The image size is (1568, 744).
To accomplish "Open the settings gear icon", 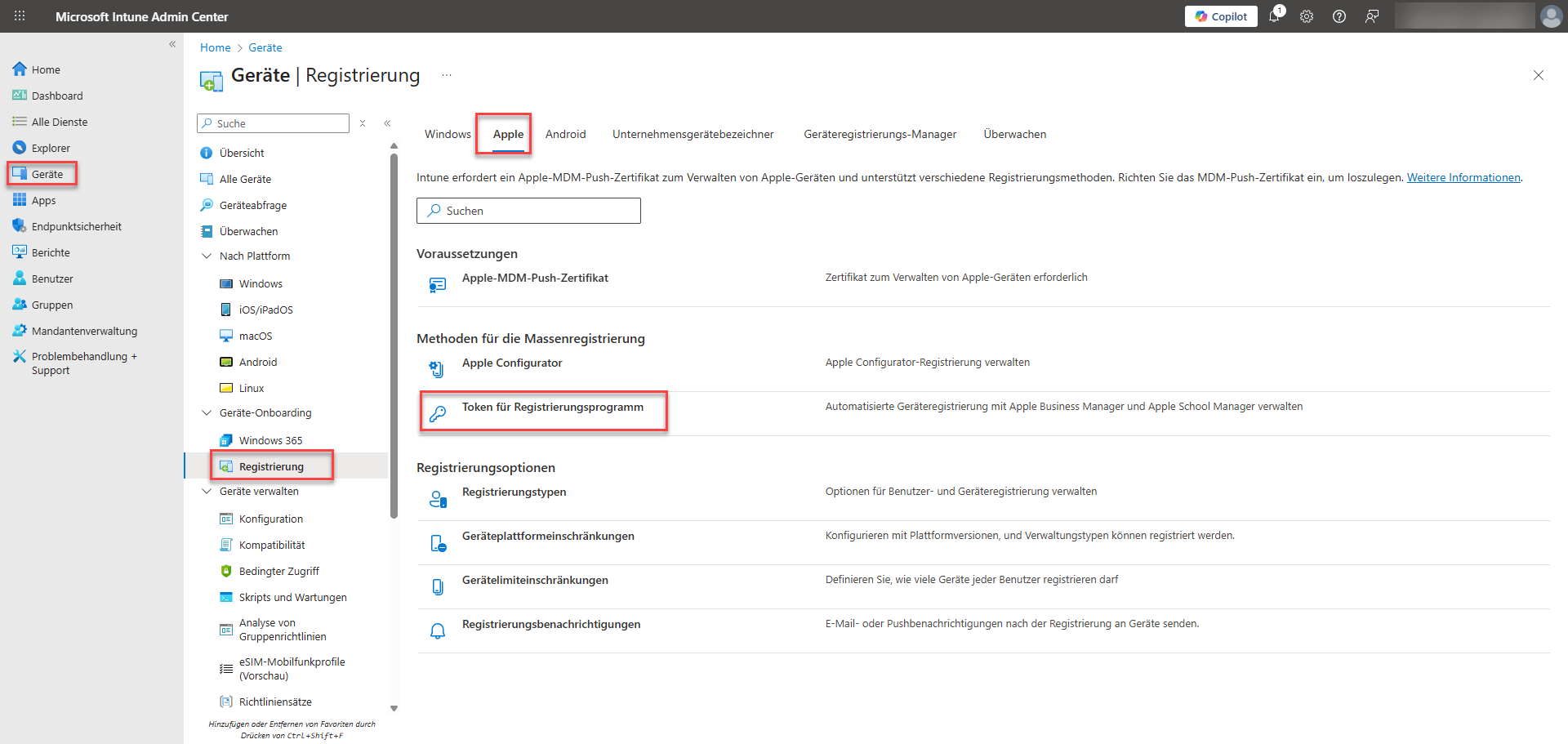I will point(1307,16).
